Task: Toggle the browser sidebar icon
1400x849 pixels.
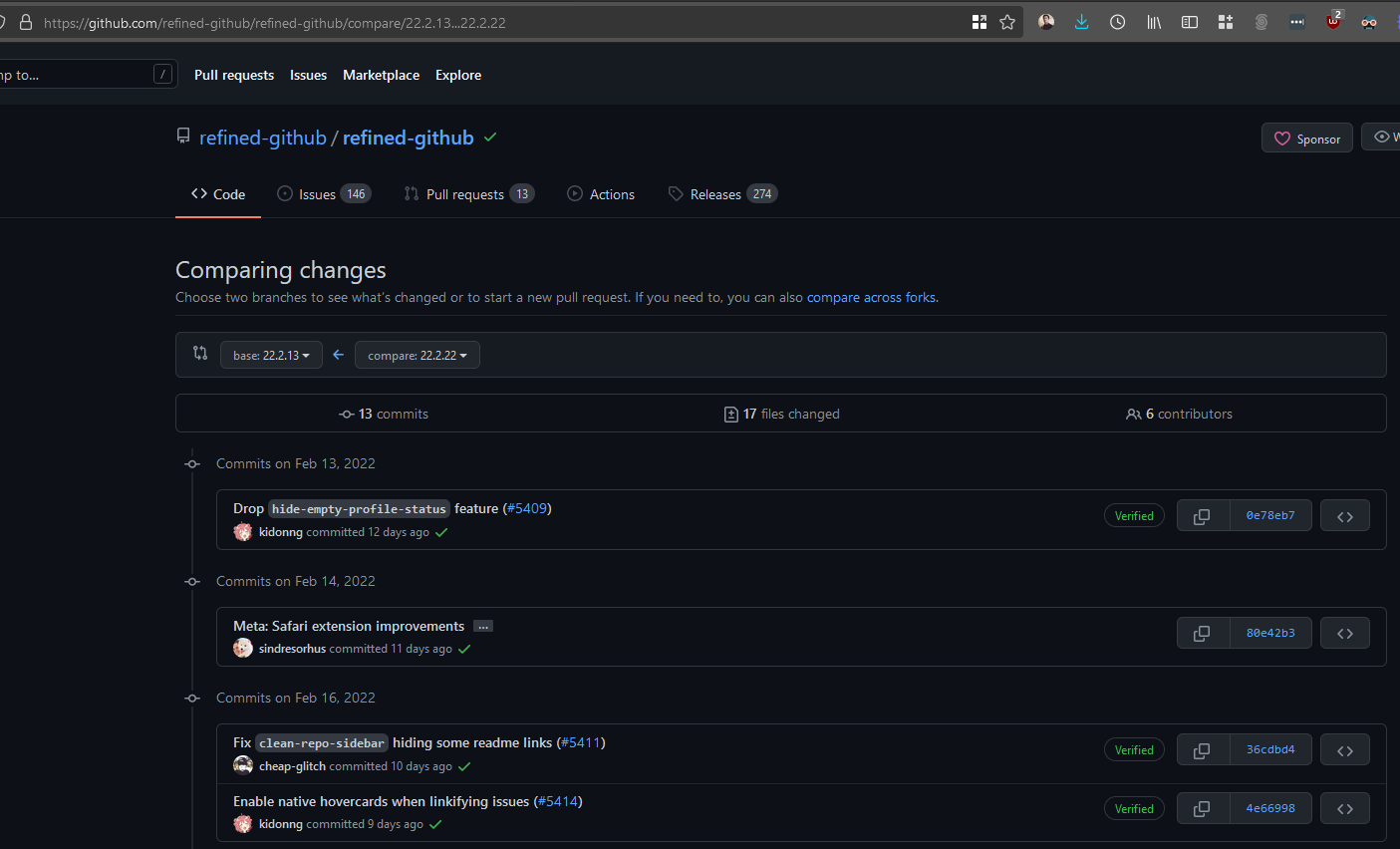Action: click(x=1189, y=21)
